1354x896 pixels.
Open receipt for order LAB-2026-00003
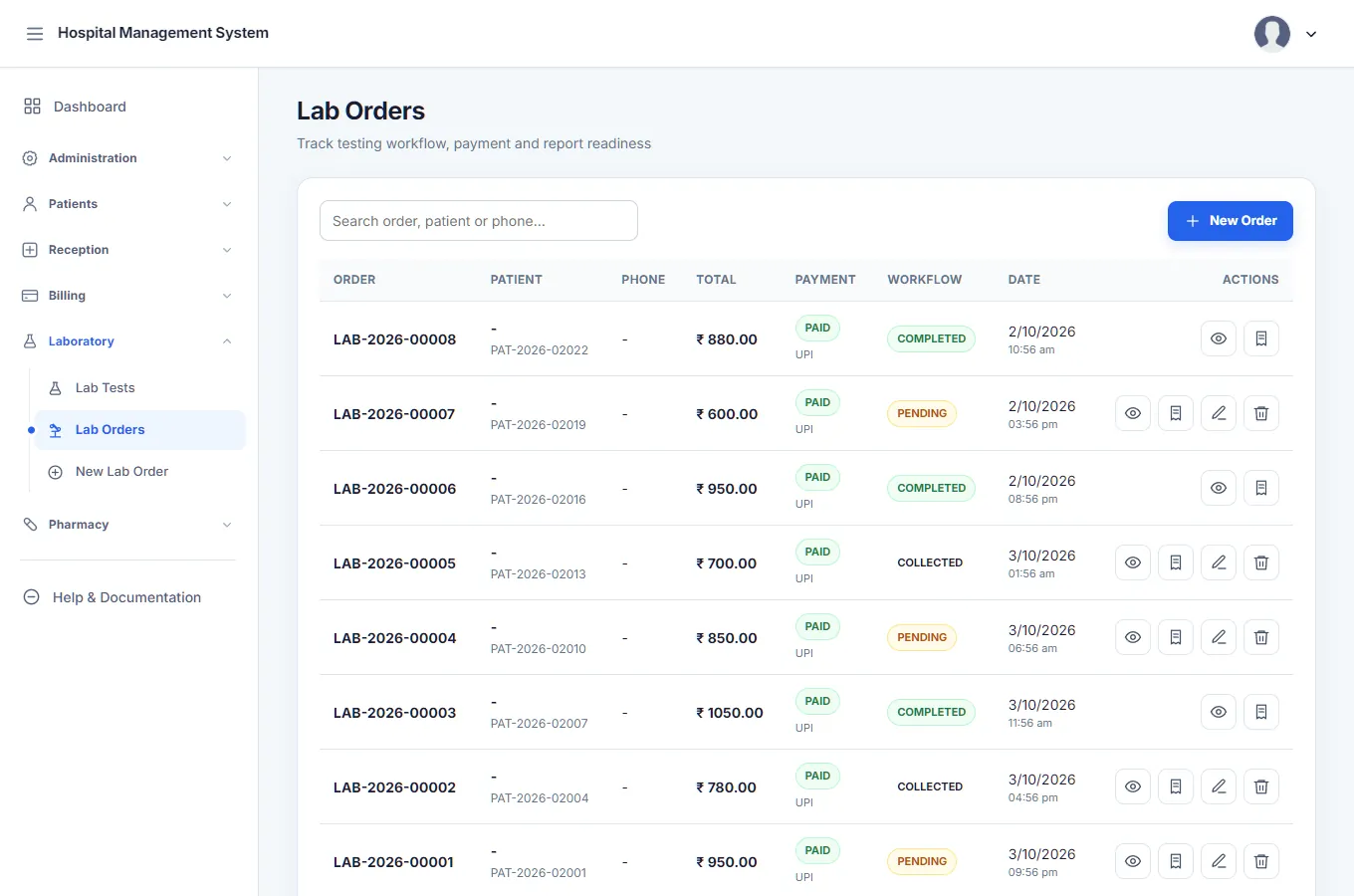tap(1261, 712)
